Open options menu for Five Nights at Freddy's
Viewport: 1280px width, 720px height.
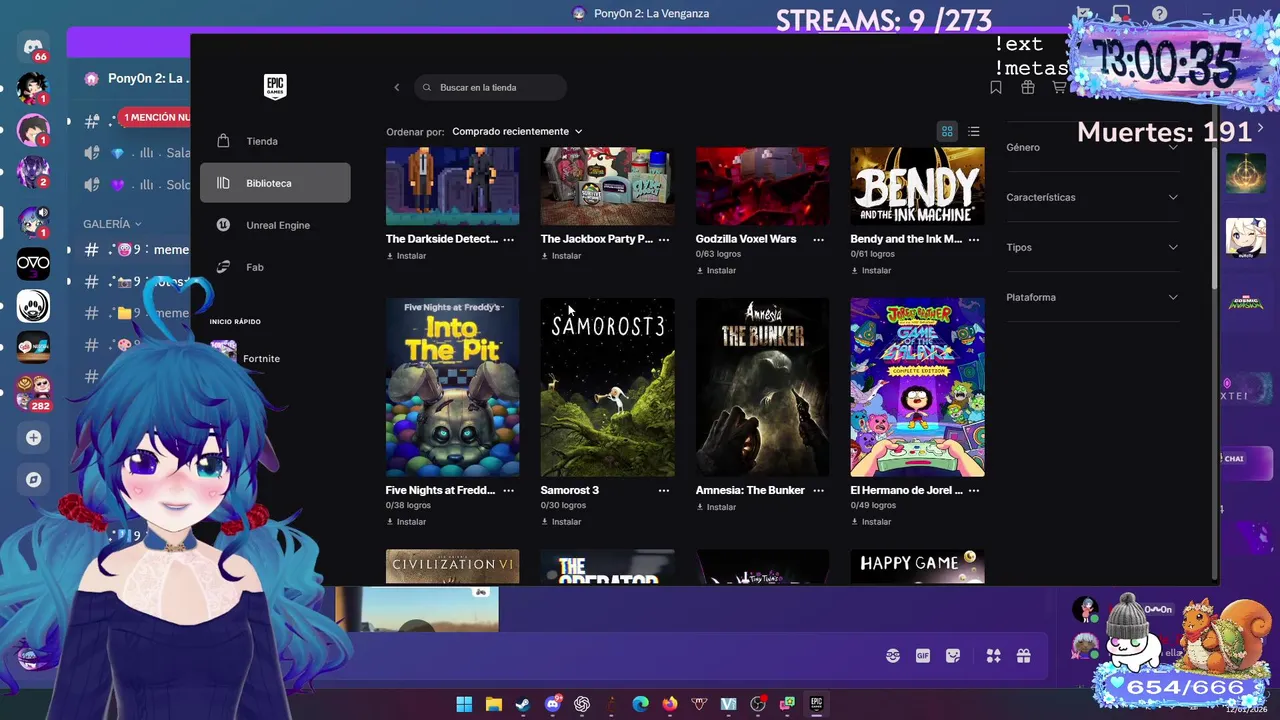(509, 490)
